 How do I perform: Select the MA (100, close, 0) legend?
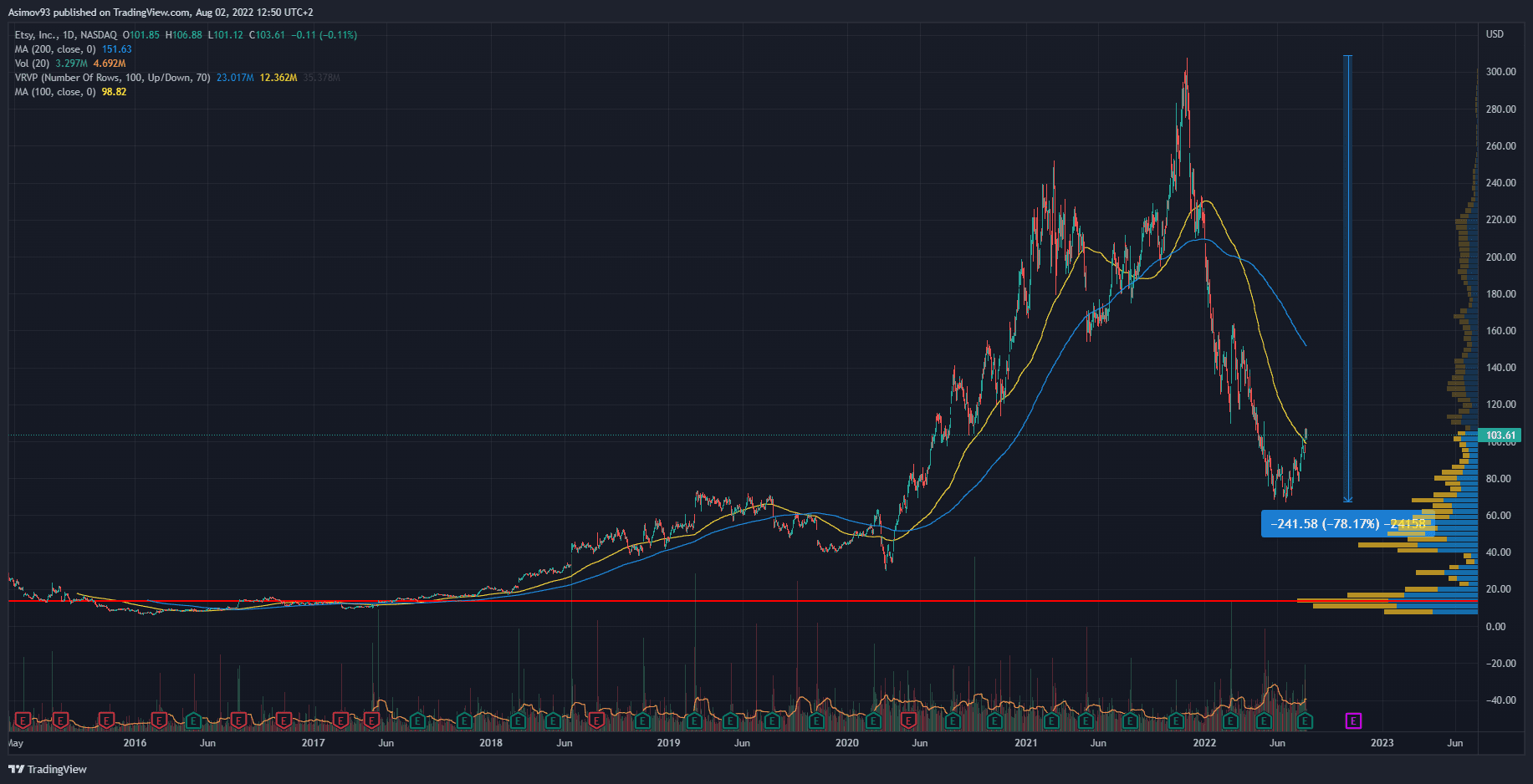[x=55, y=92]
